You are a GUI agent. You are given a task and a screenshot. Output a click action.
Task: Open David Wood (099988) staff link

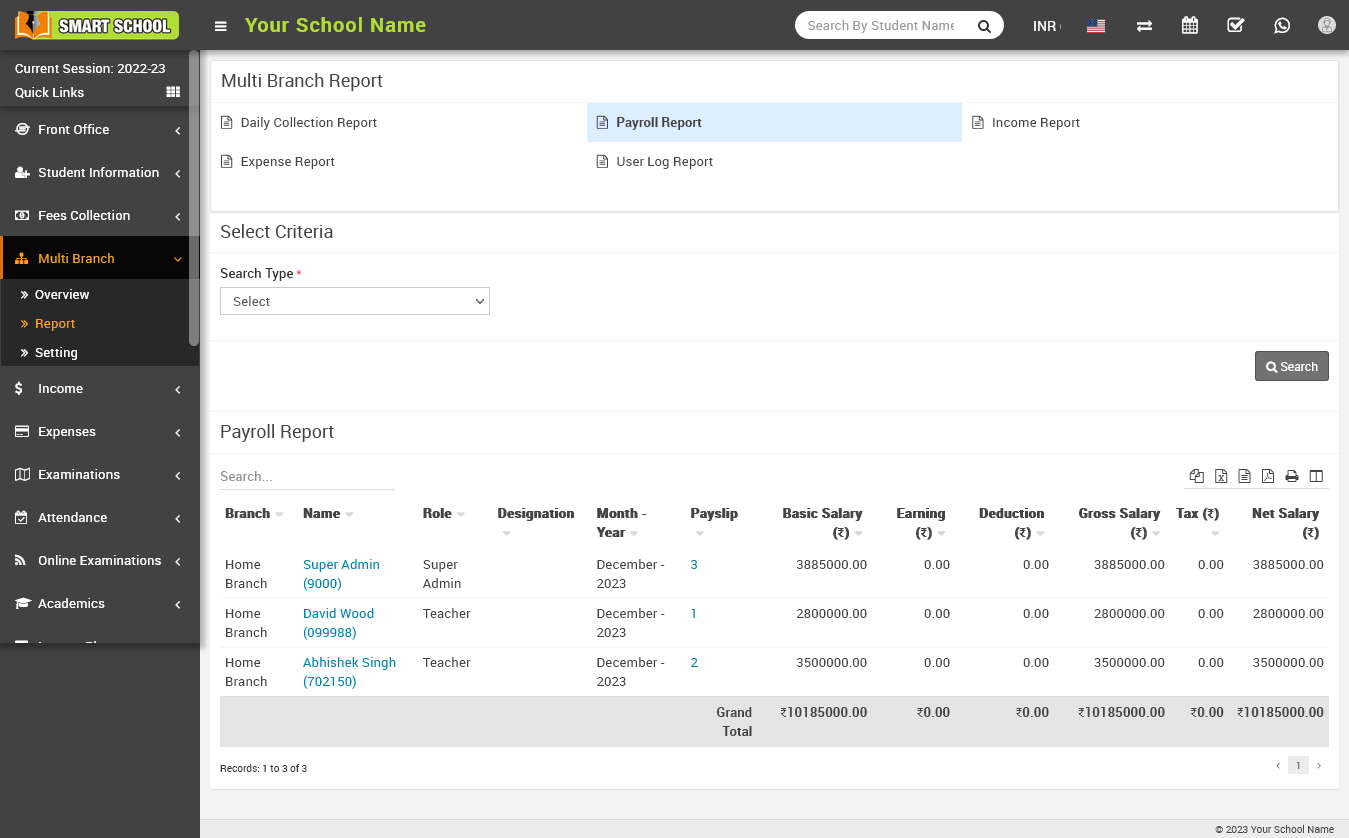(x=338, y=623)
